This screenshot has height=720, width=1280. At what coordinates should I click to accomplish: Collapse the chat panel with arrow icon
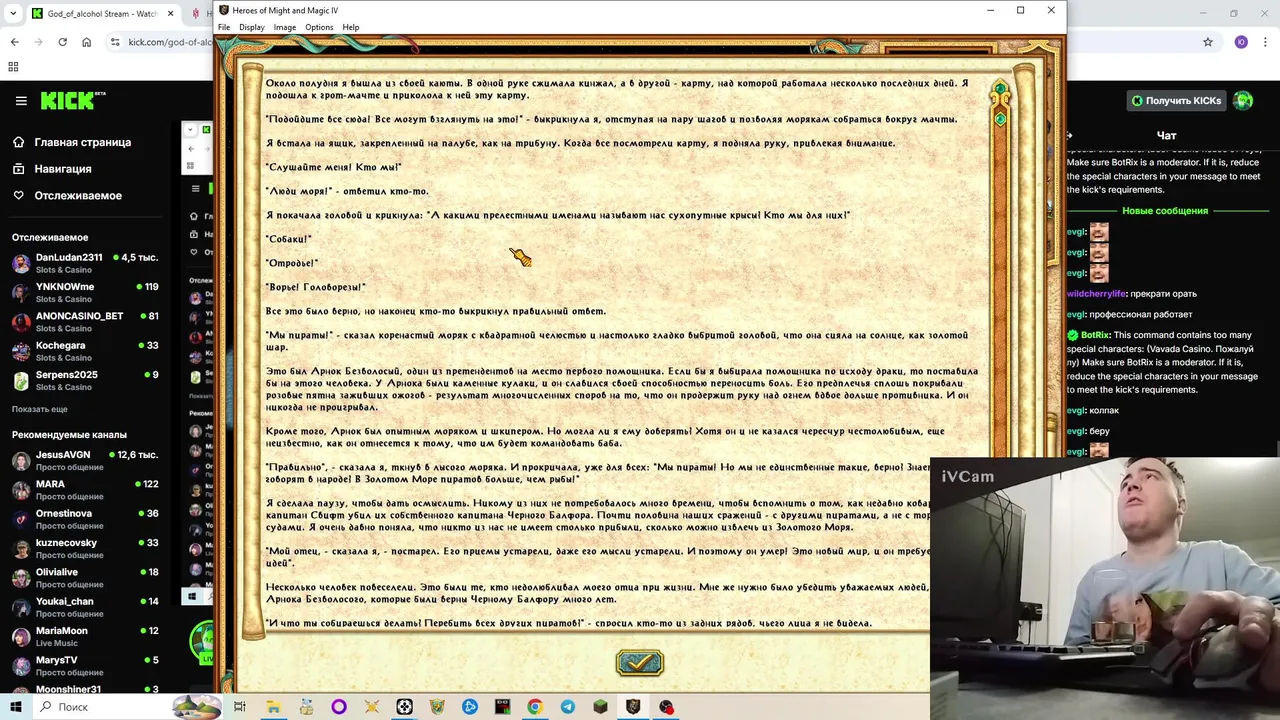click(x=1070, y=135)
